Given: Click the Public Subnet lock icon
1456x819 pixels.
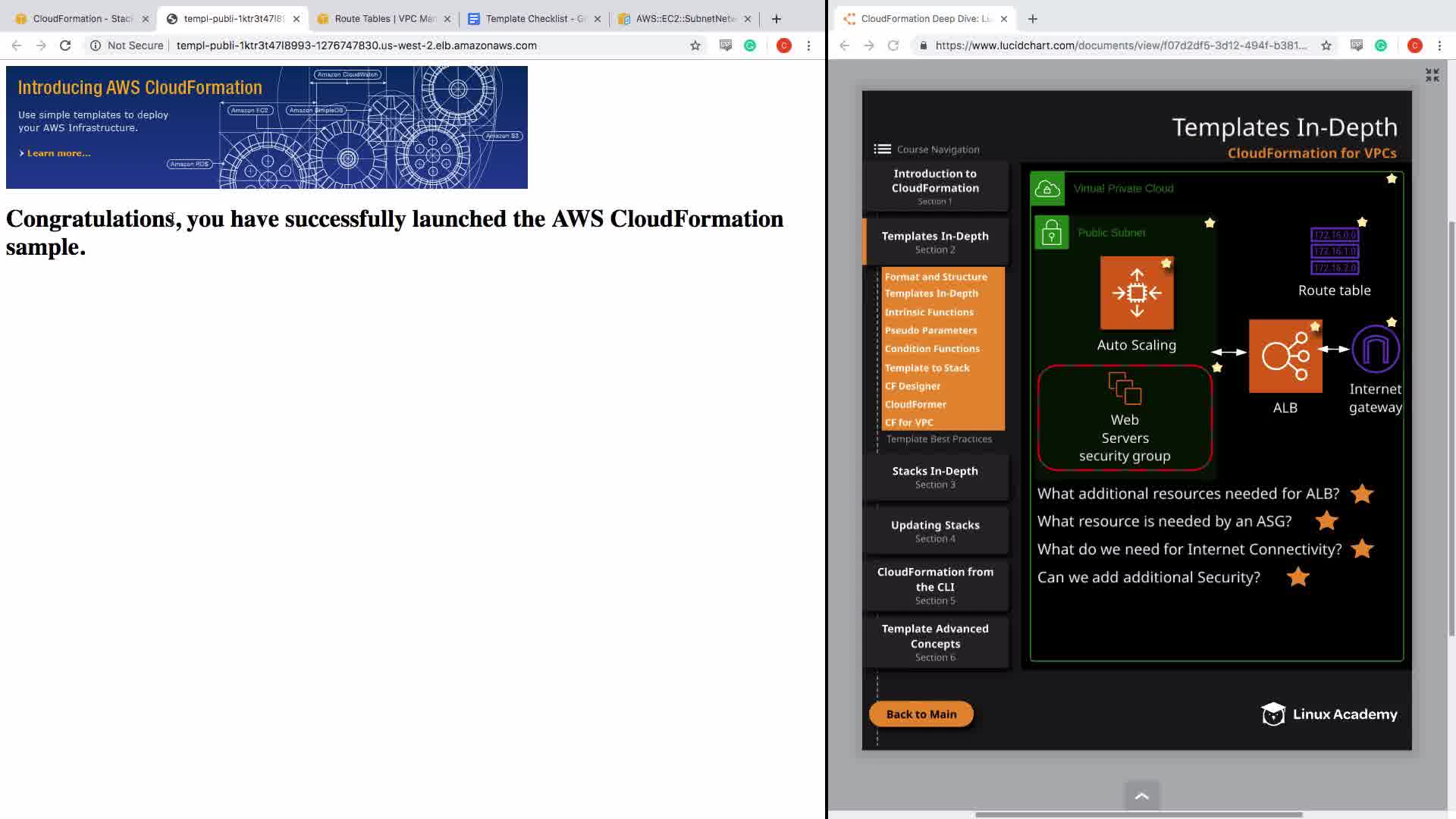Looking at the screenshot, I should coord(1051,233).
